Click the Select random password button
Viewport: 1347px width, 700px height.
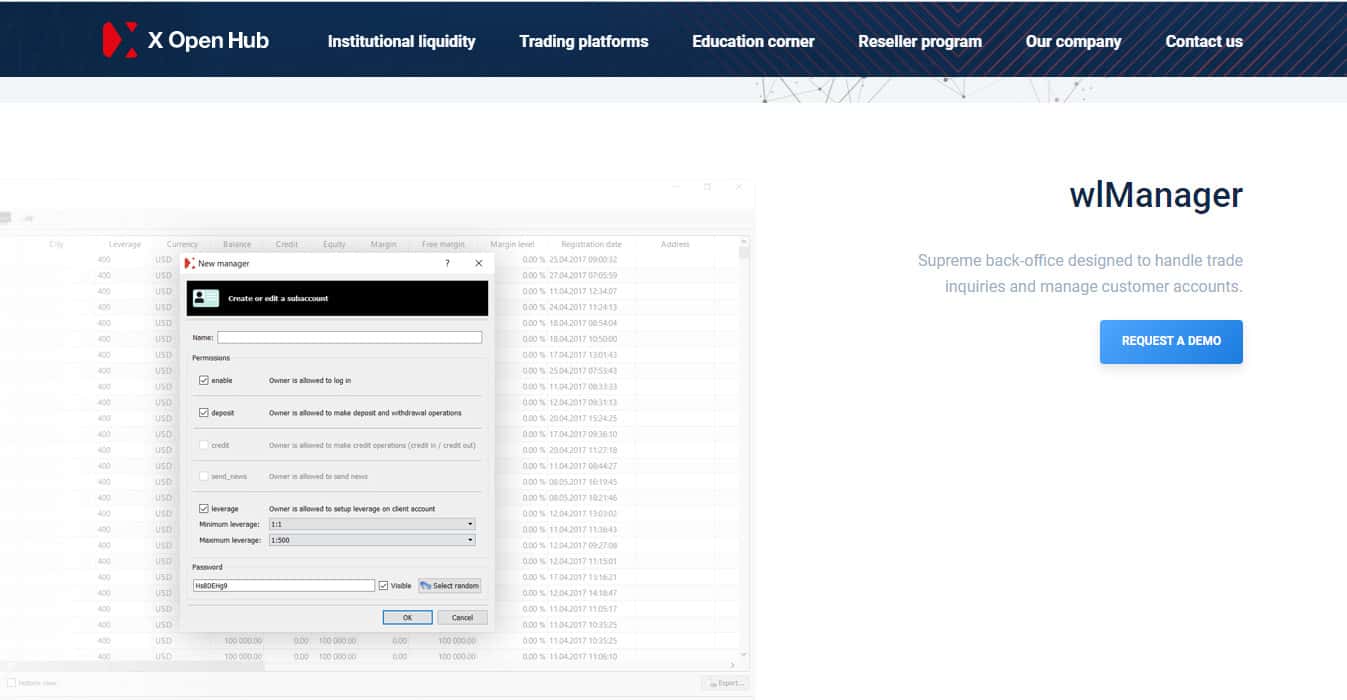tap(450, 586)
